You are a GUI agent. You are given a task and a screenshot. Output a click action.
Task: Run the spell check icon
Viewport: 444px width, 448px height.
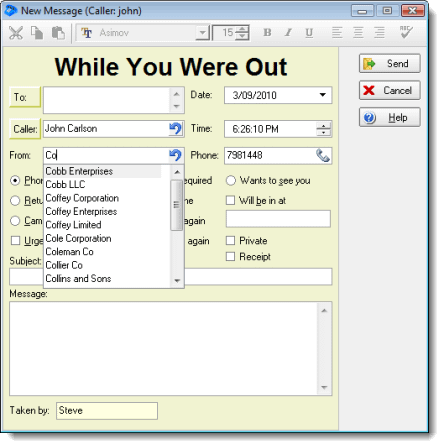406,32
